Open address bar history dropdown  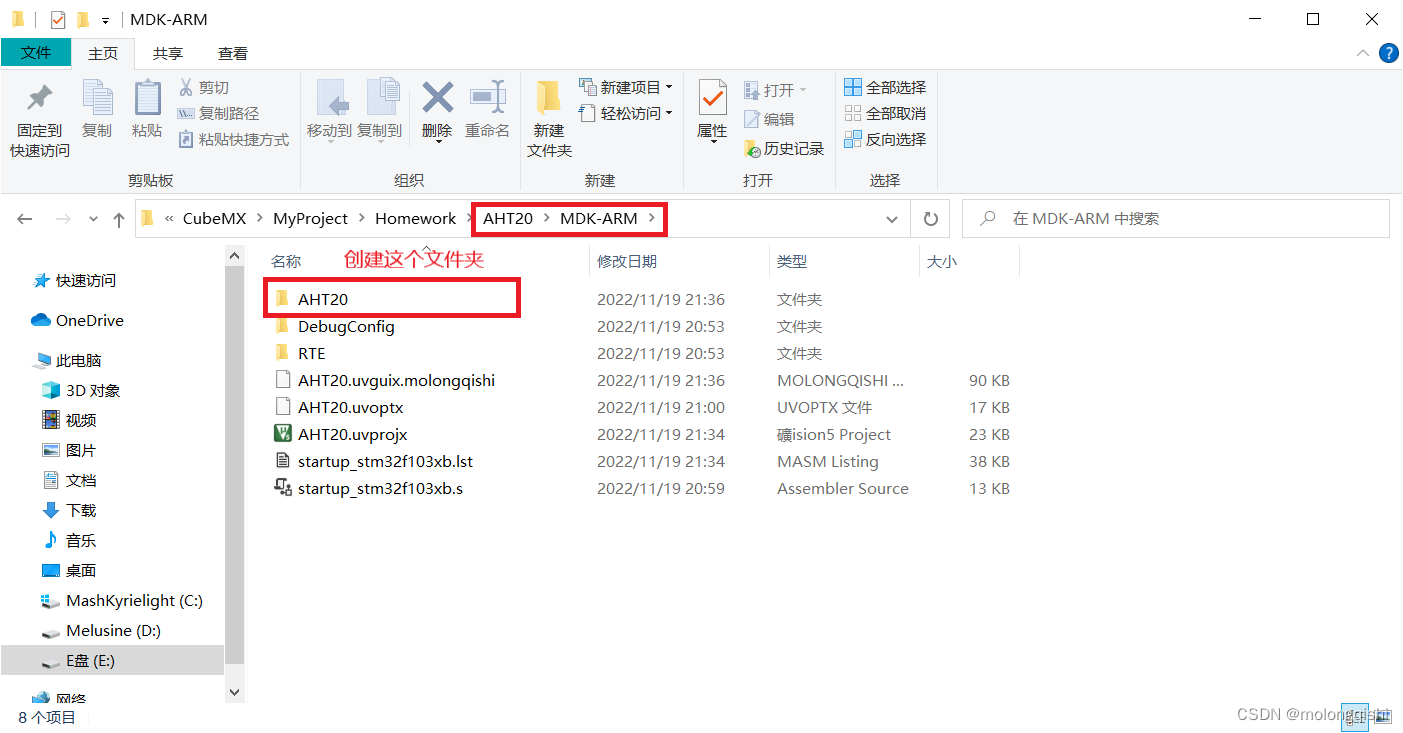point(892,219)
